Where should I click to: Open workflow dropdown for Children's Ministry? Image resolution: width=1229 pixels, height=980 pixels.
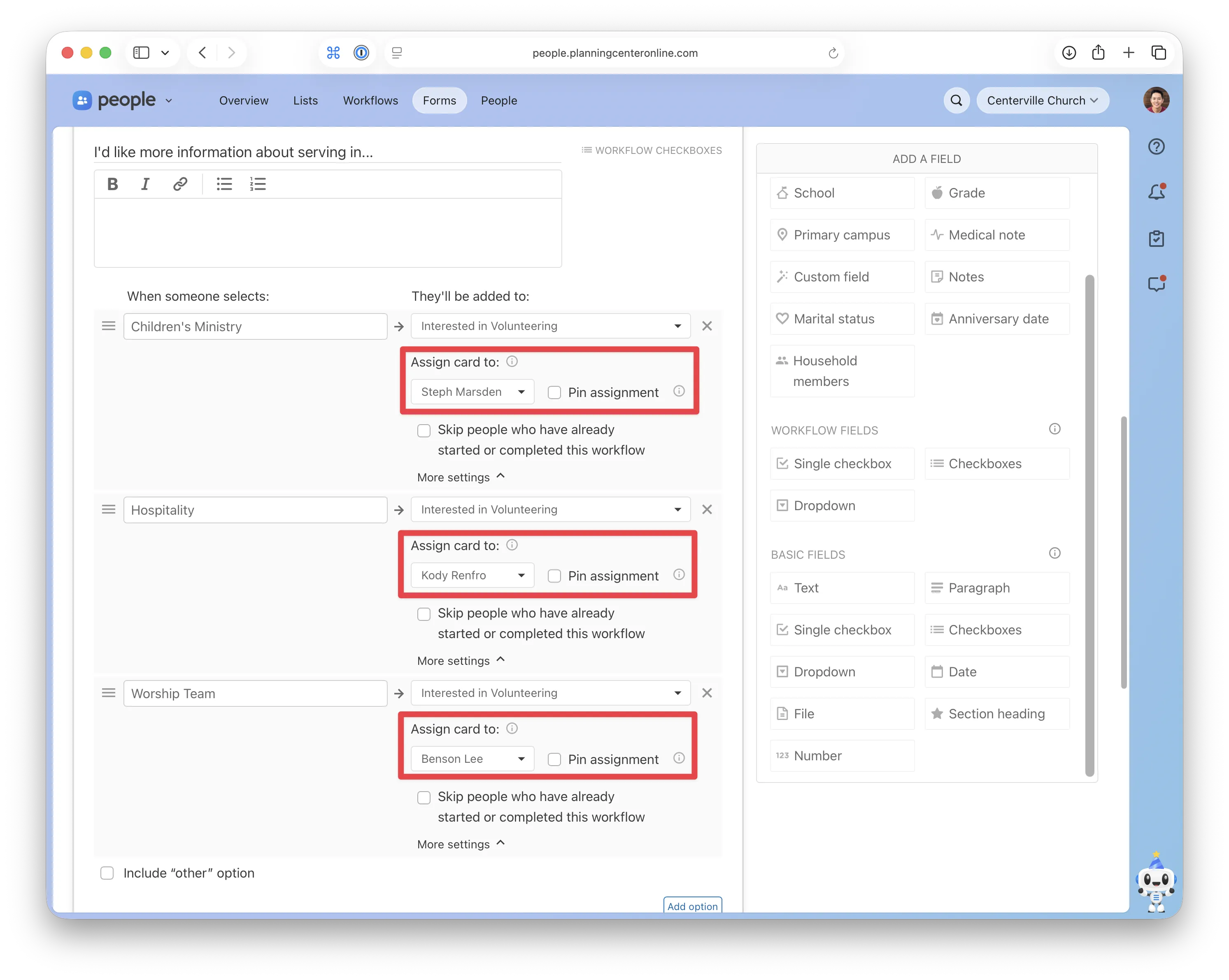[551, 326]
